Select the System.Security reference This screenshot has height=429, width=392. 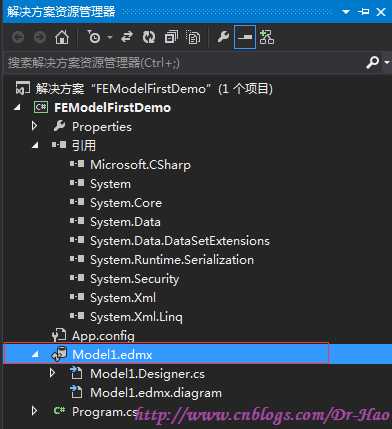pos(135,279)
